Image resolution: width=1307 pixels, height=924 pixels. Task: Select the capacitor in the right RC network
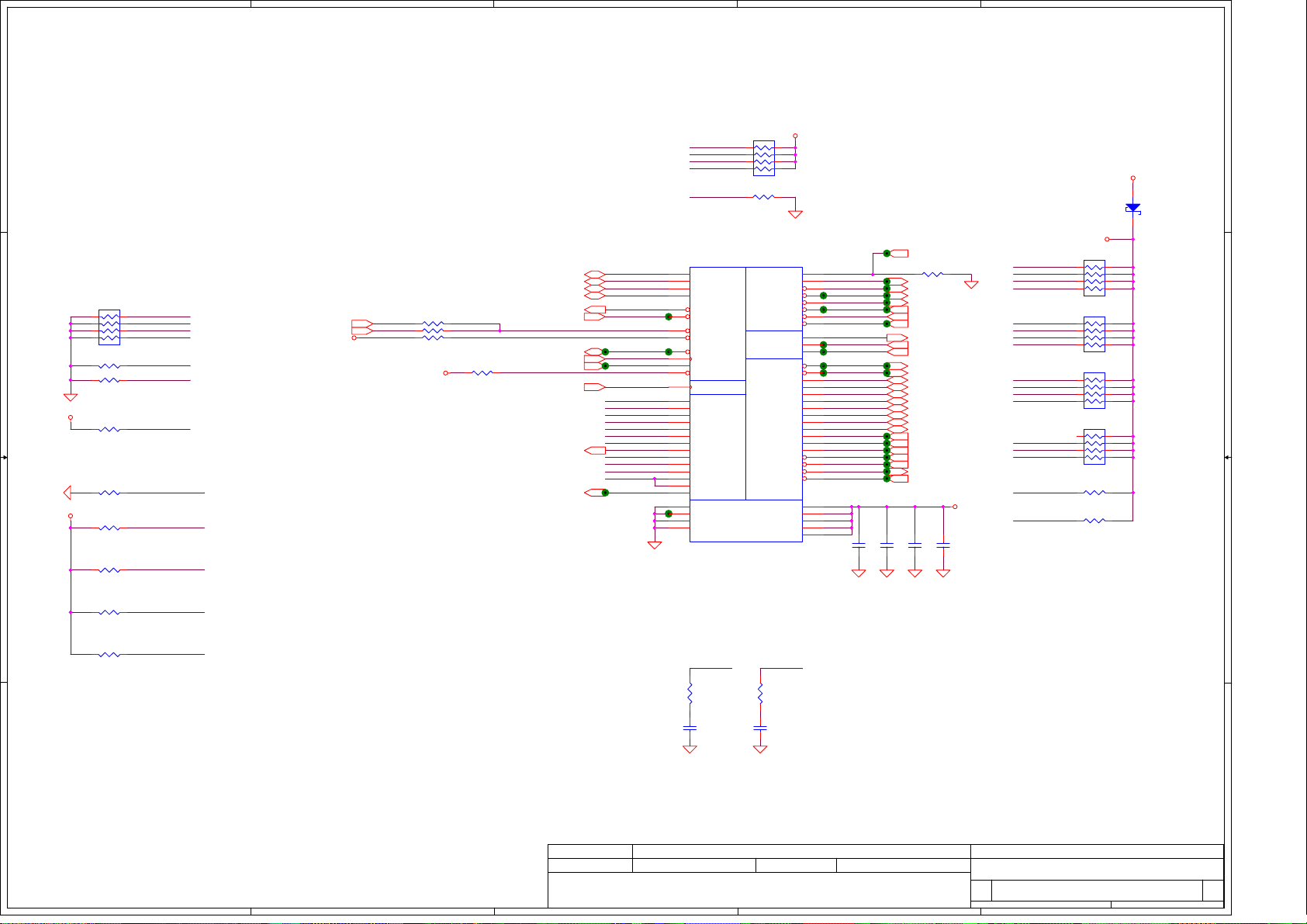[x=760, y=728]
